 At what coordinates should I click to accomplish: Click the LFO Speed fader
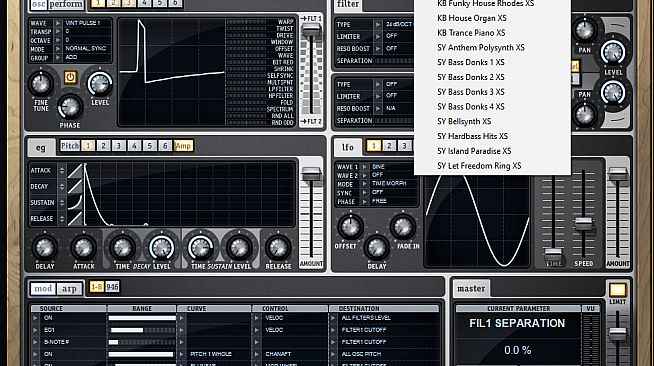click(583, 224)
